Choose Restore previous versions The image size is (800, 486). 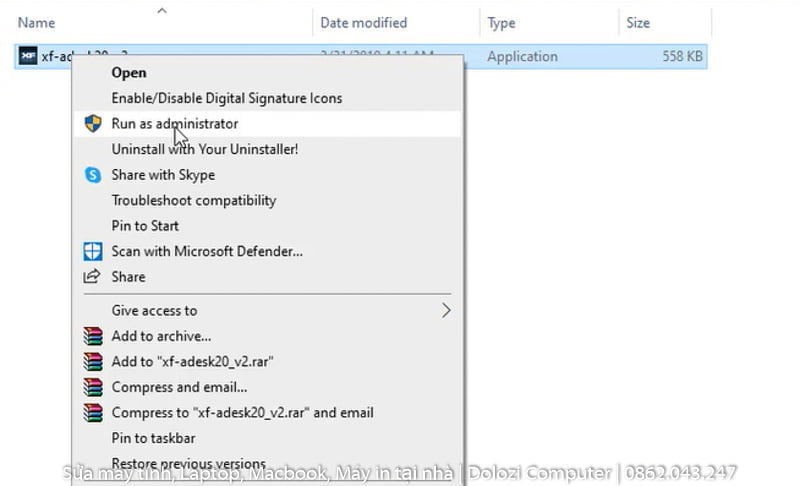coord(188,464)
